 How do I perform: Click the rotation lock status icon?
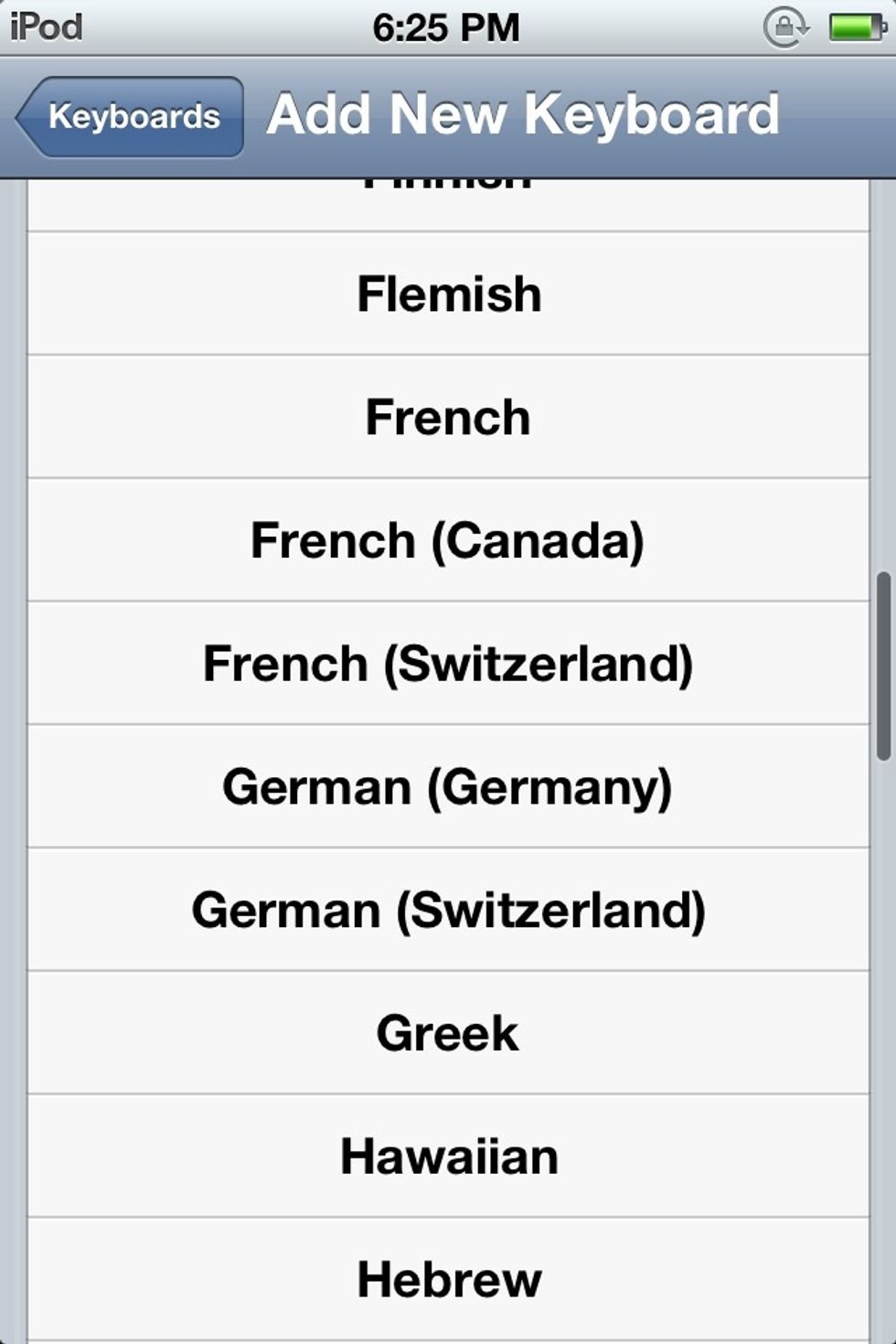click(x=785, y=28)
